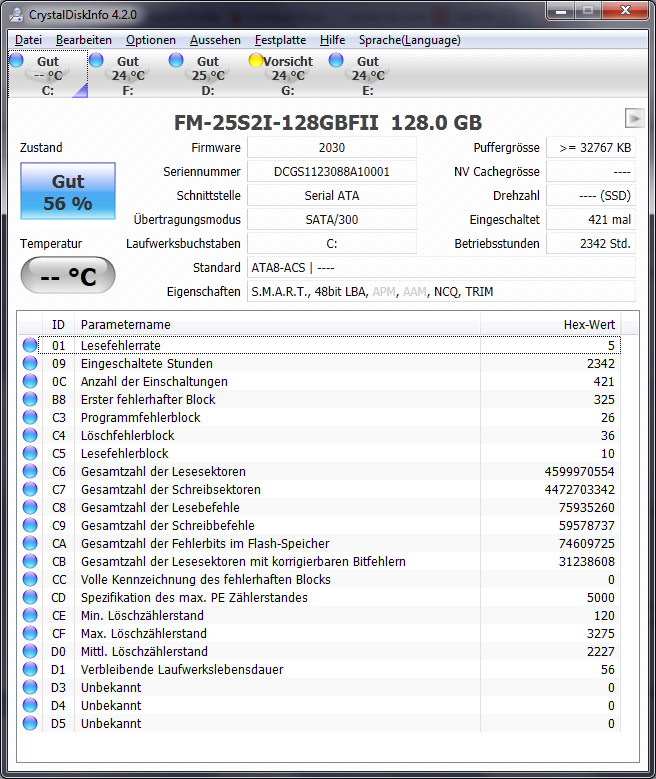Screen dimensions: 656x779
Task: Click the blue status orb for drive D:
Action: click(176, 60)
